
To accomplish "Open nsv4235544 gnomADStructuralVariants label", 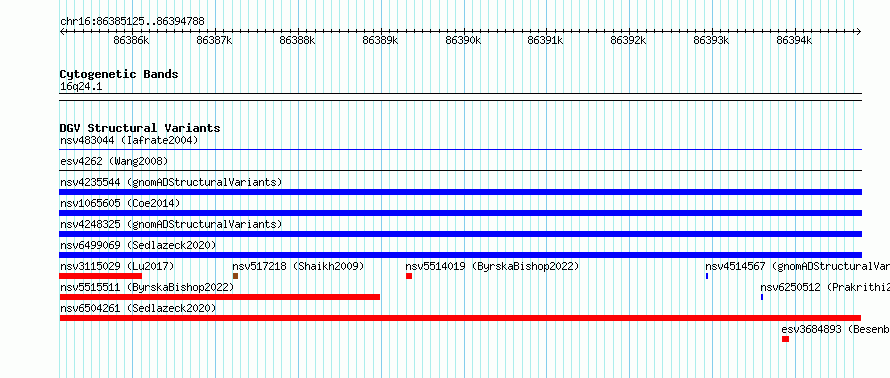I will pyautogui.click(x=171, y=182).
